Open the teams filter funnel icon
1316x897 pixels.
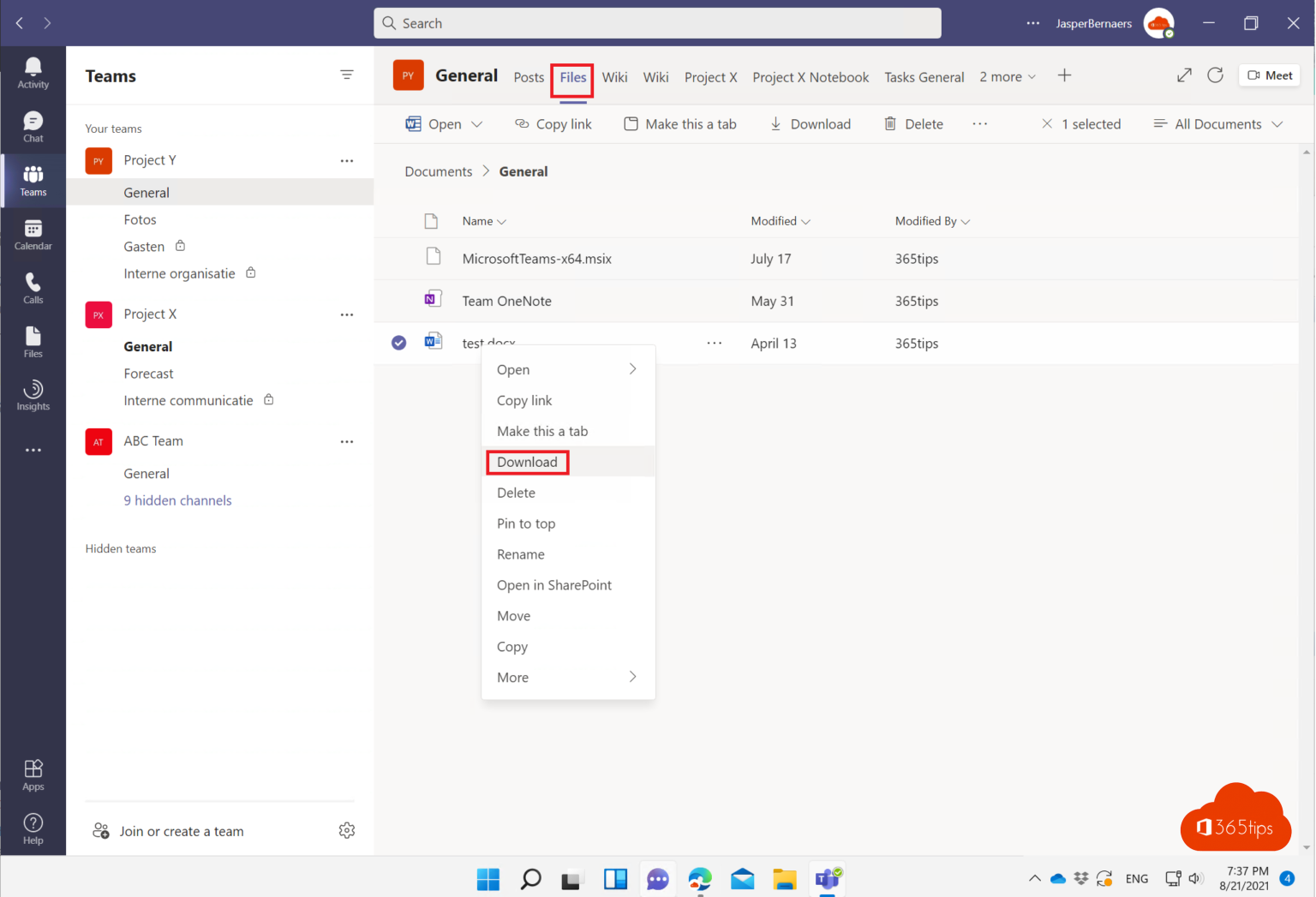point(347,75)
